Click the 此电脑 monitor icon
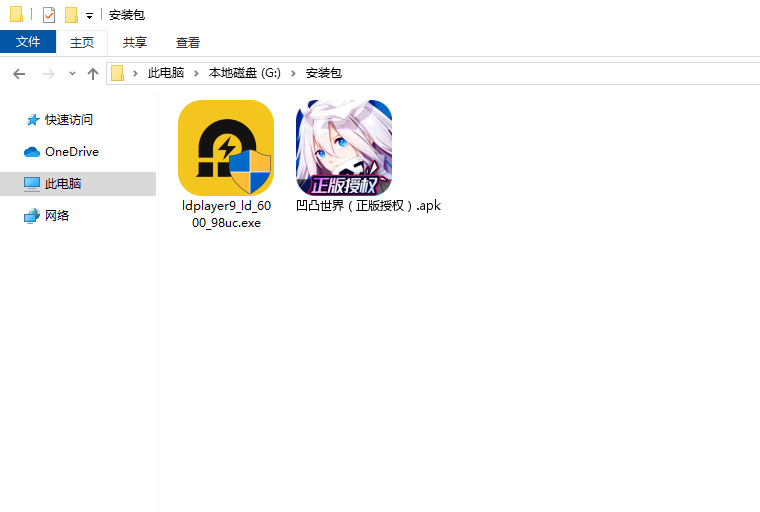The image size is (760, 512). click(x=32, y=184)
